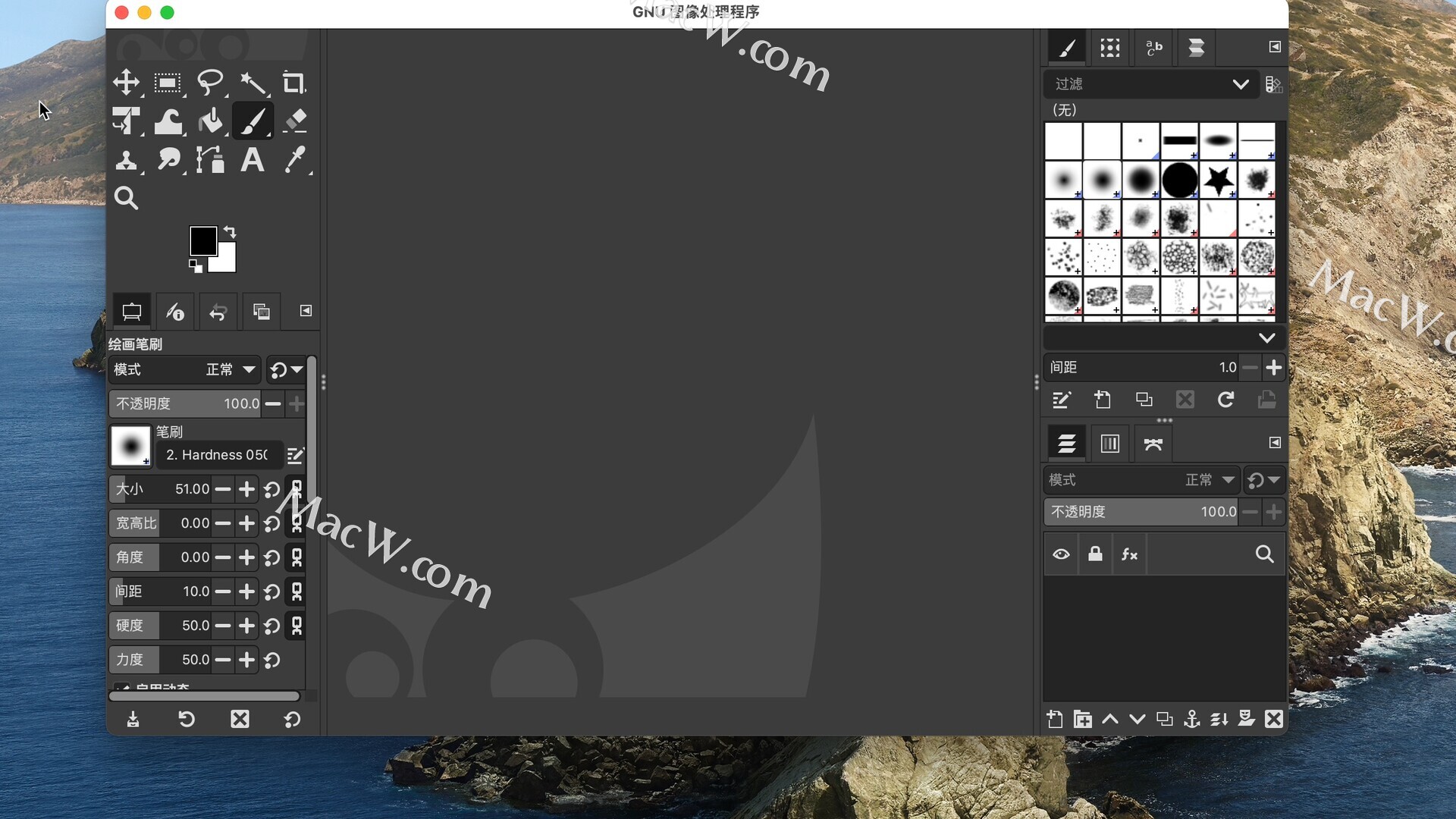Select the Text tool
This screenshot has height=819, width=1456.
tap(253, 160)
